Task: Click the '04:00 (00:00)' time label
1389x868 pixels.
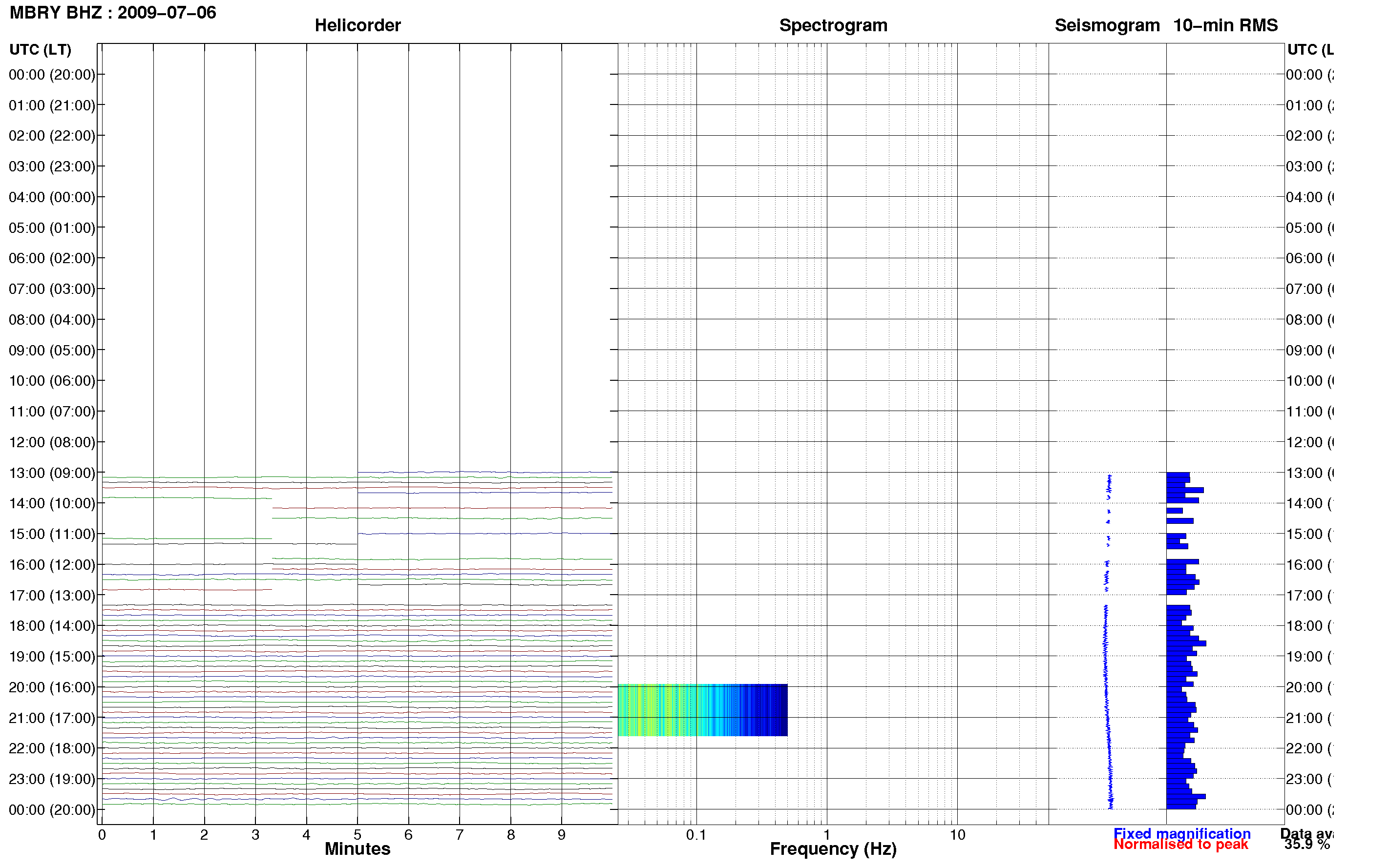Action: tap(52, 198)
